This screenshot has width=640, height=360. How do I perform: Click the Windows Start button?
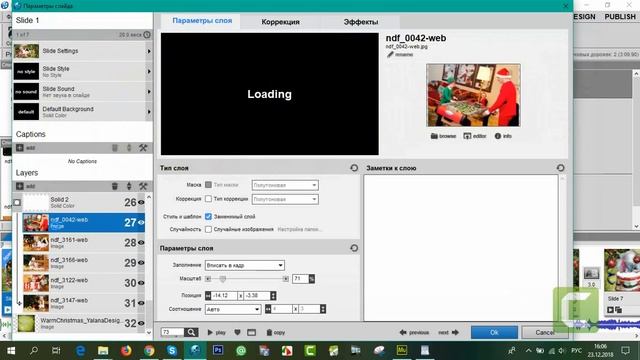11,350
